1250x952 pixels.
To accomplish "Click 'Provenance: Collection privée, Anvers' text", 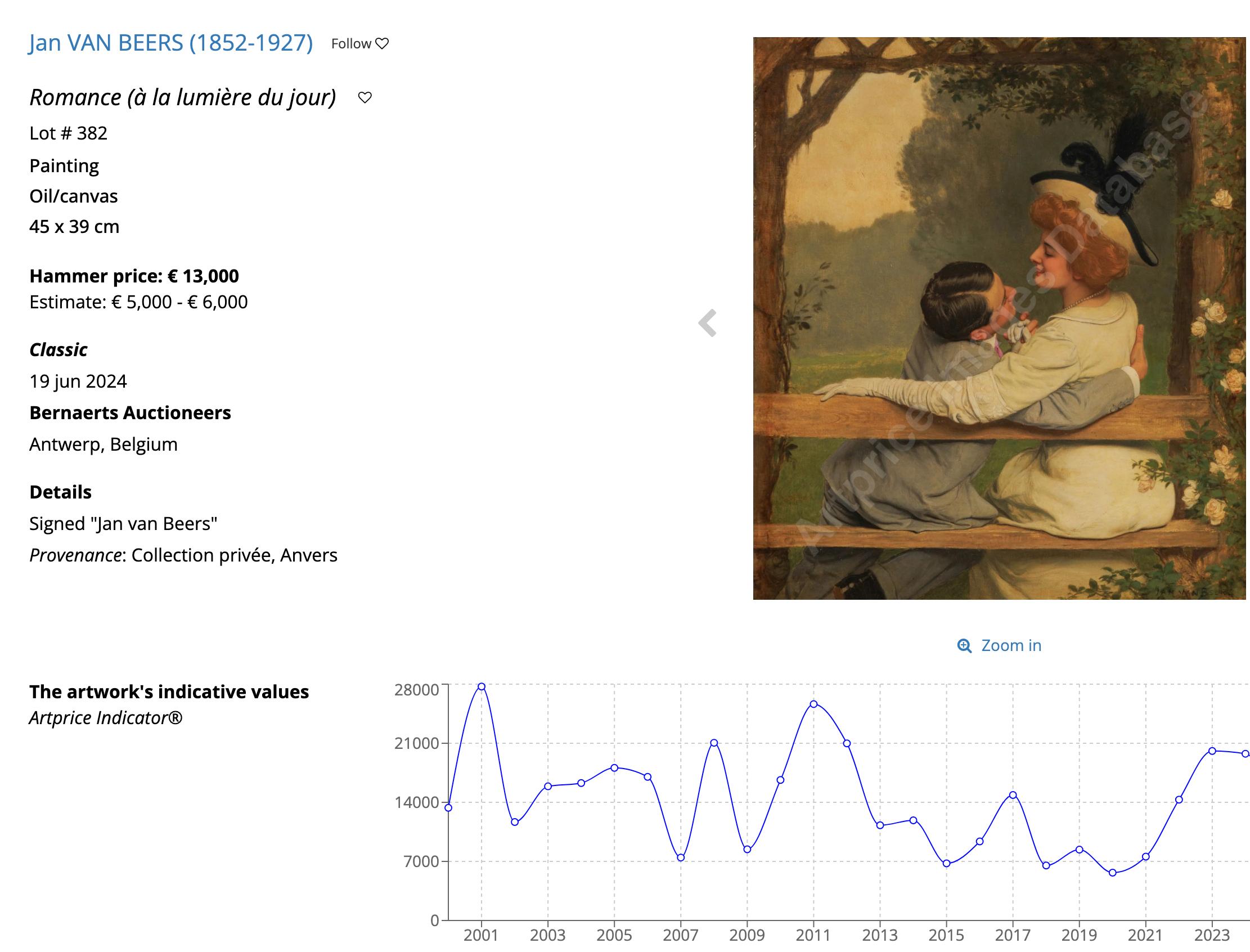I will [183, 555].
